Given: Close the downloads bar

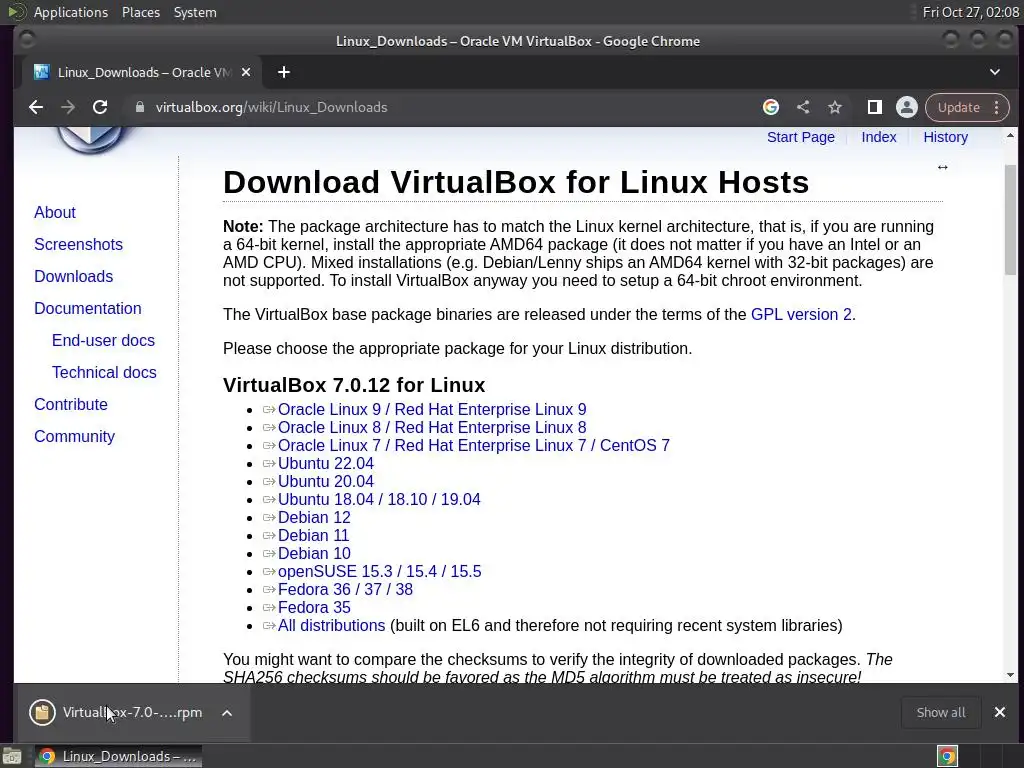Looking at the screenshot, I should [999, 712].
